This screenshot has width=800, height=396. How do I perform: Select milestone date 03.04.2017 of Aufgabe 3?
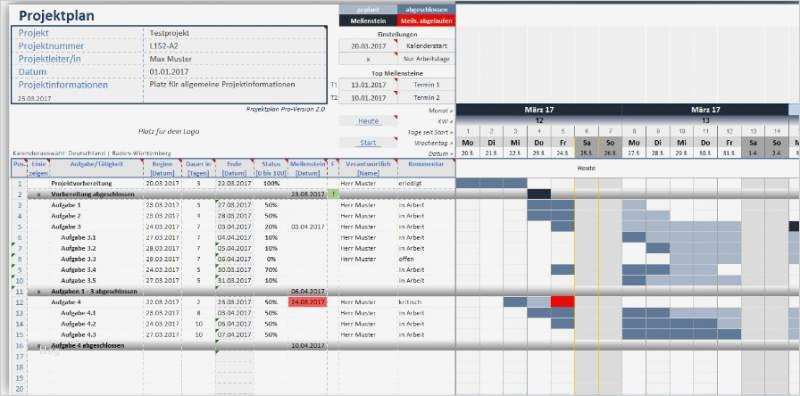[308, 227]
